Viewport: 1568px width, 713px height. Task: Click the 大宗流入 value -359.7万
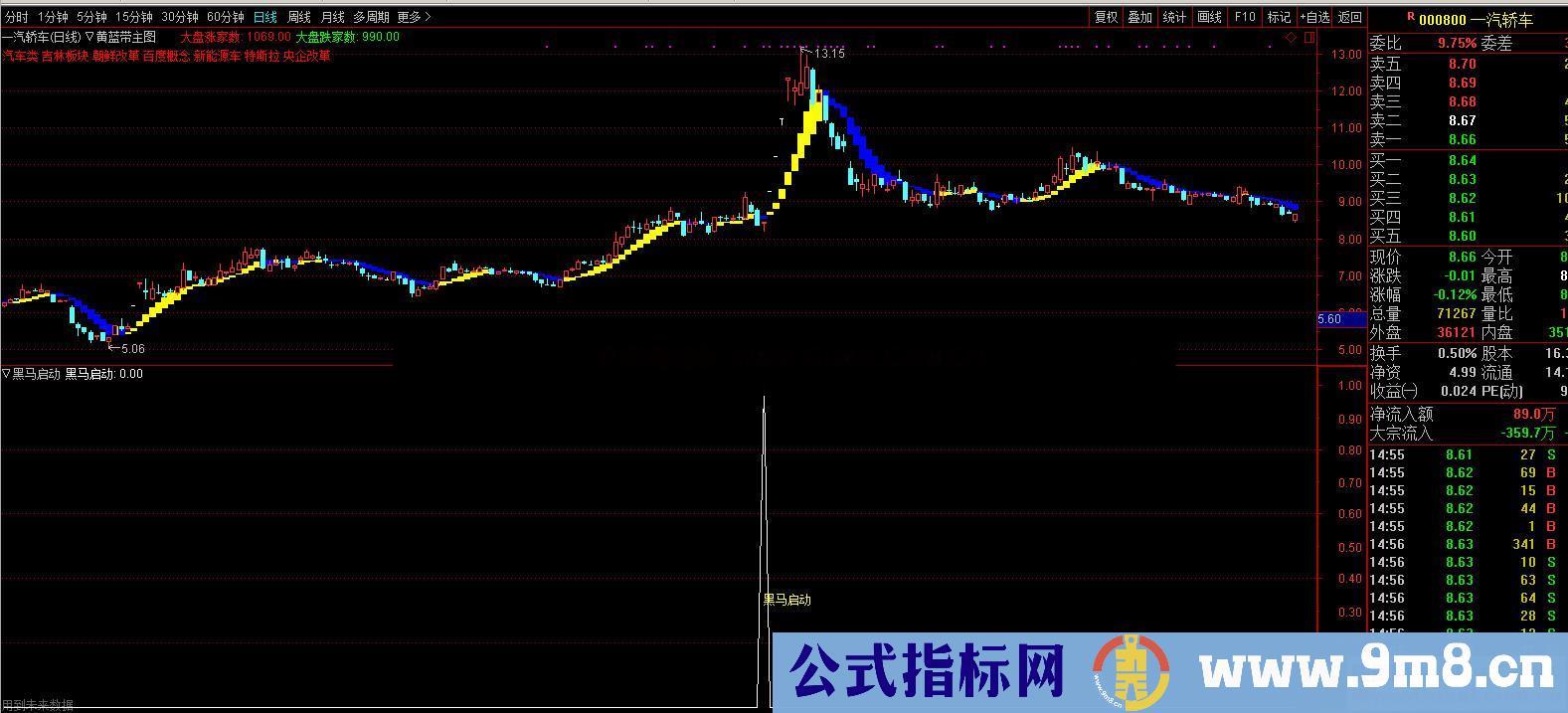click(1528, 433)
